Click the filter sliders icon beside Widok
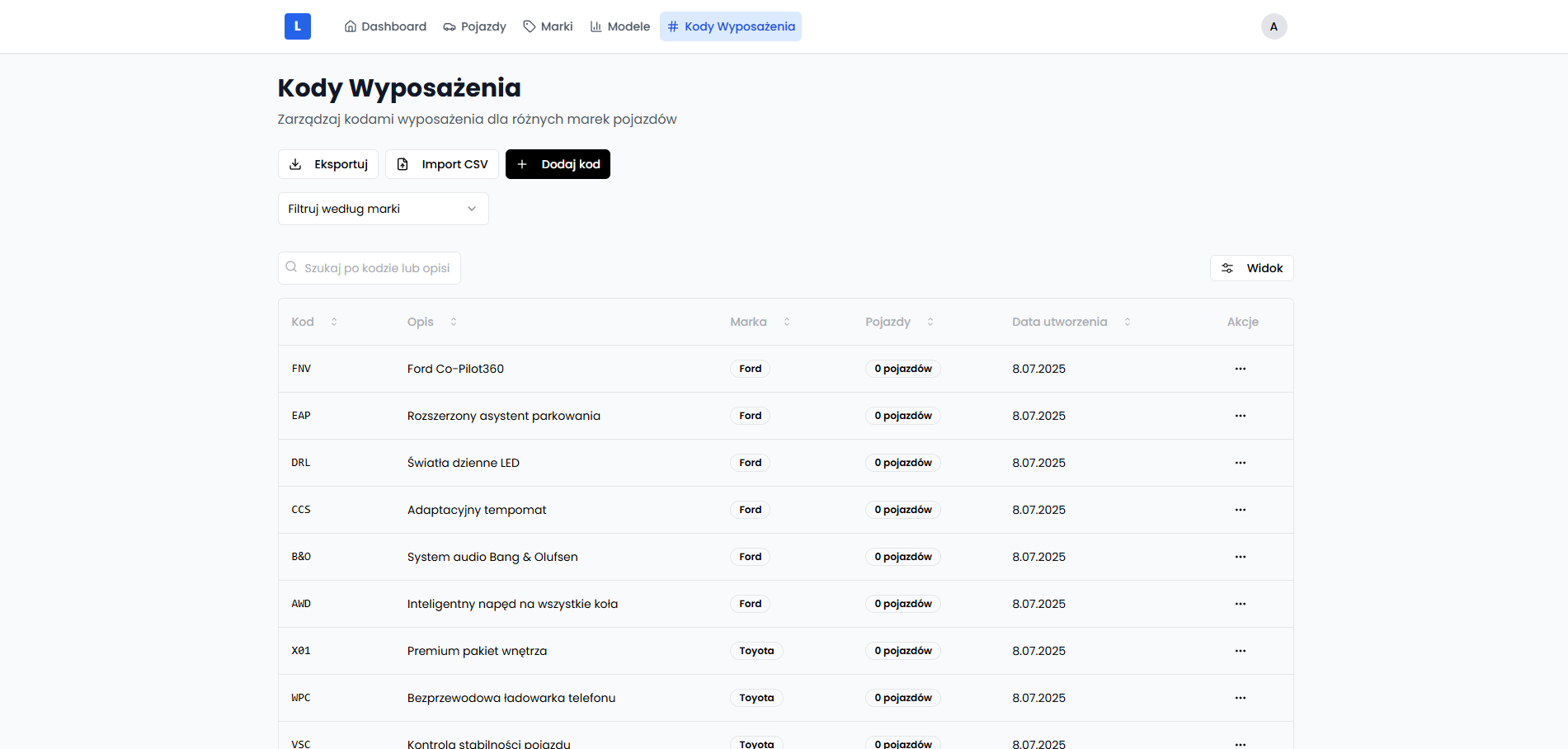The width and height of the screenshot is (1568, 749). pos(1227,267)
